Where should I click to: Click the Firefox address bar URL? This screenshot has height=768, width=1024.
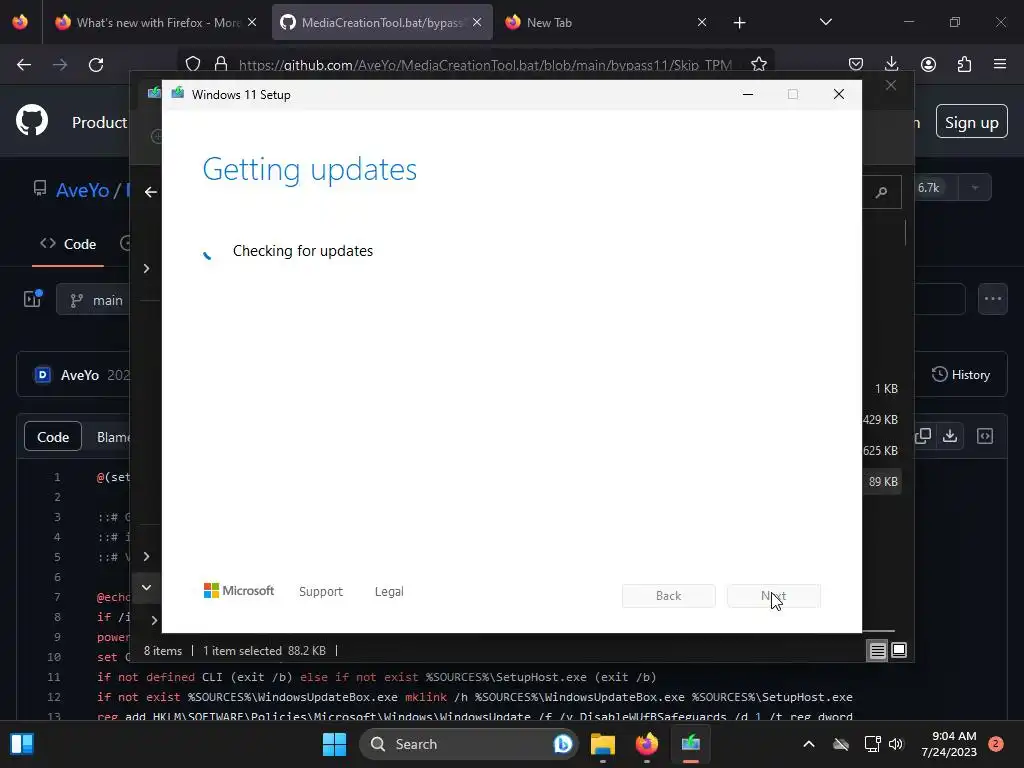pyautogui.click(x=485, y=65)
